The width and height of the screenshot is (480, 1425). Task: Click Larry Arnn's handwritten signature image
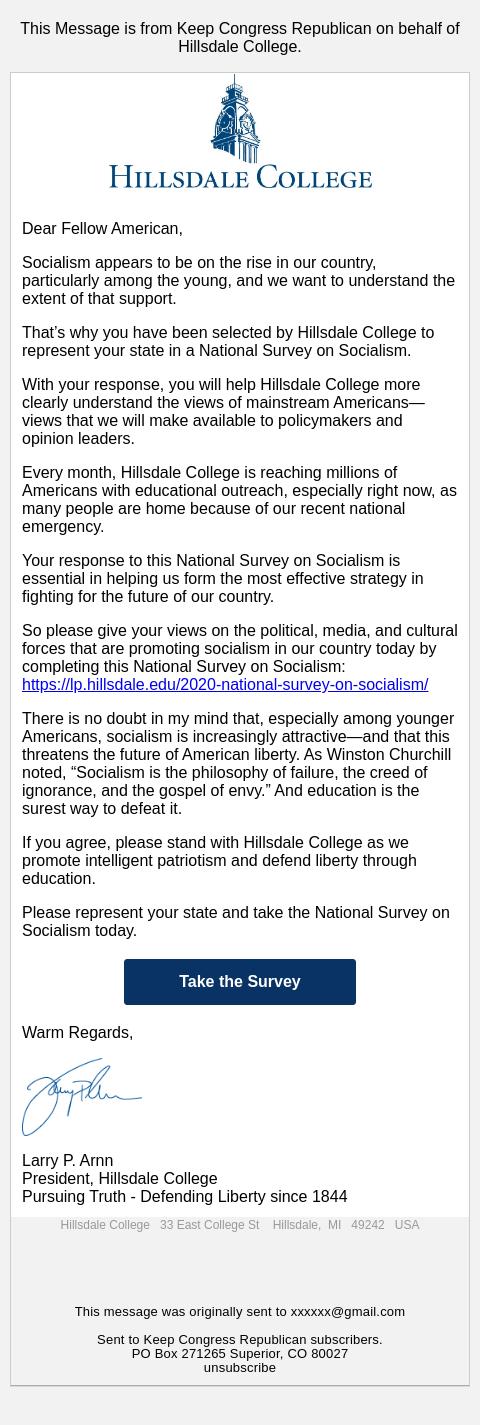point(82,1097)
